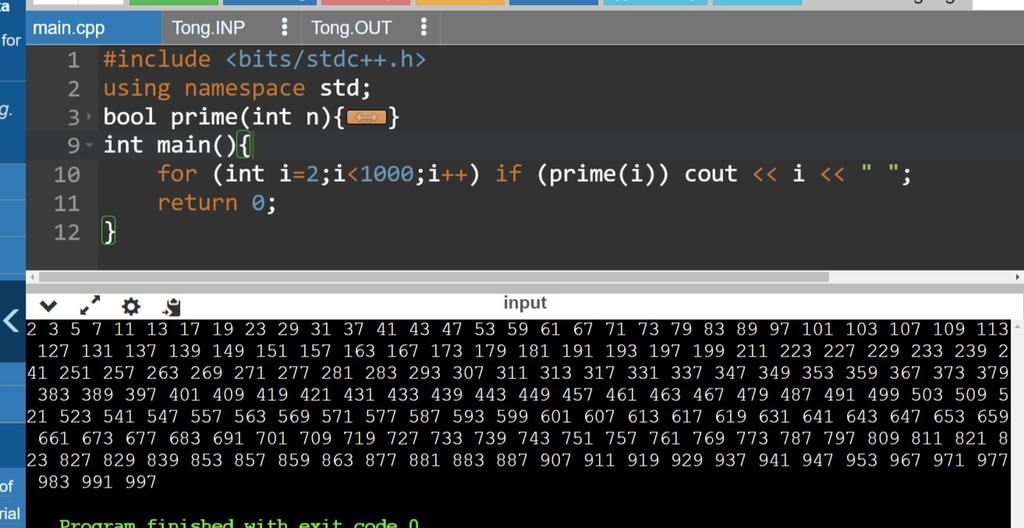Click the "for" keyword on line 10
This screenshot has width=1024, height=528.
coord(177,174)
